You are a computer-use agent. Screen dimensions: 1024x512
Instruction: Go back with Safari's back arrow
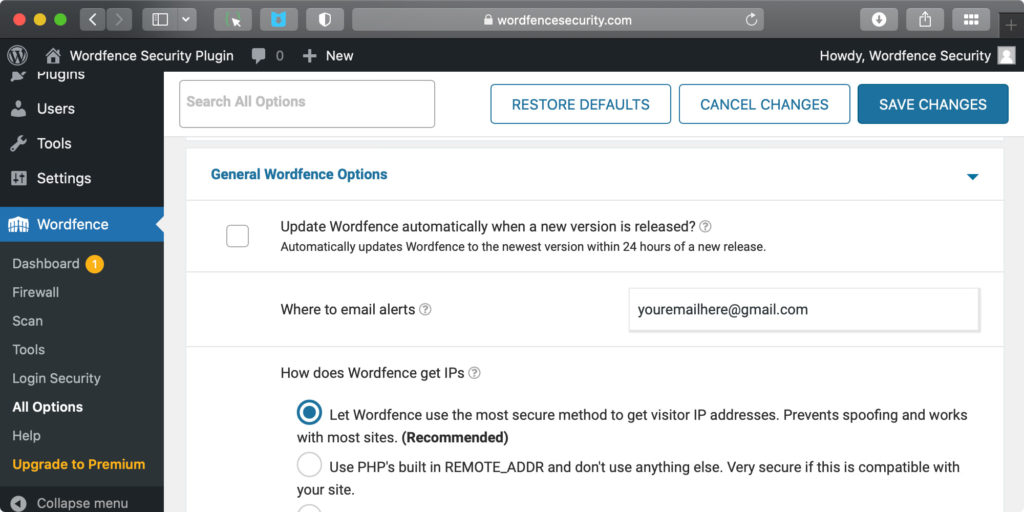tap(93, 20)
